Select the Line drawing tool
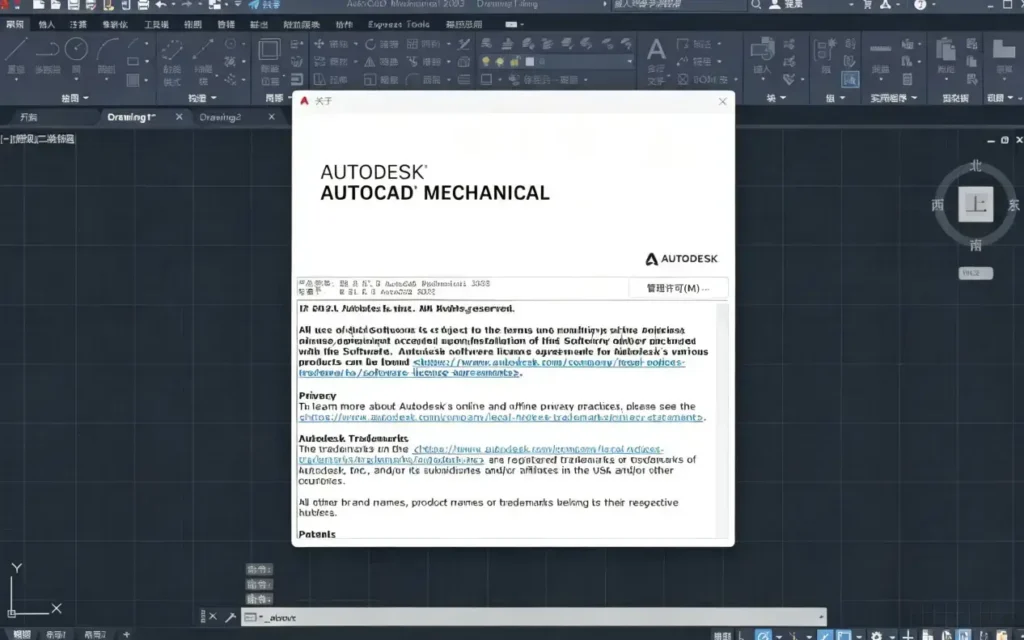 (16, 50)
